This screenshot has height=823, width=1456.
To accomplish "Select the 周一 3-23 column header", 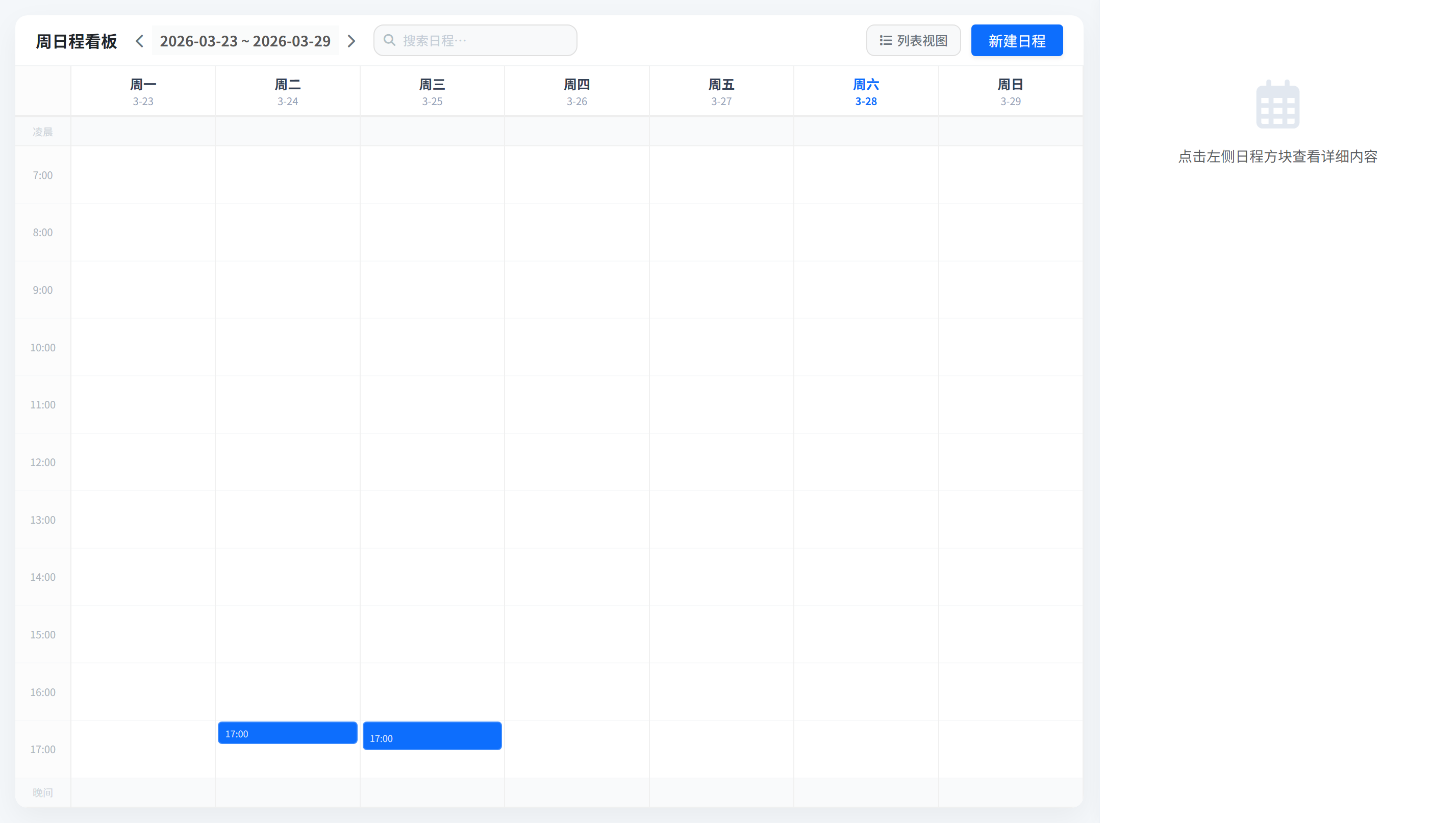I will 143,92.
